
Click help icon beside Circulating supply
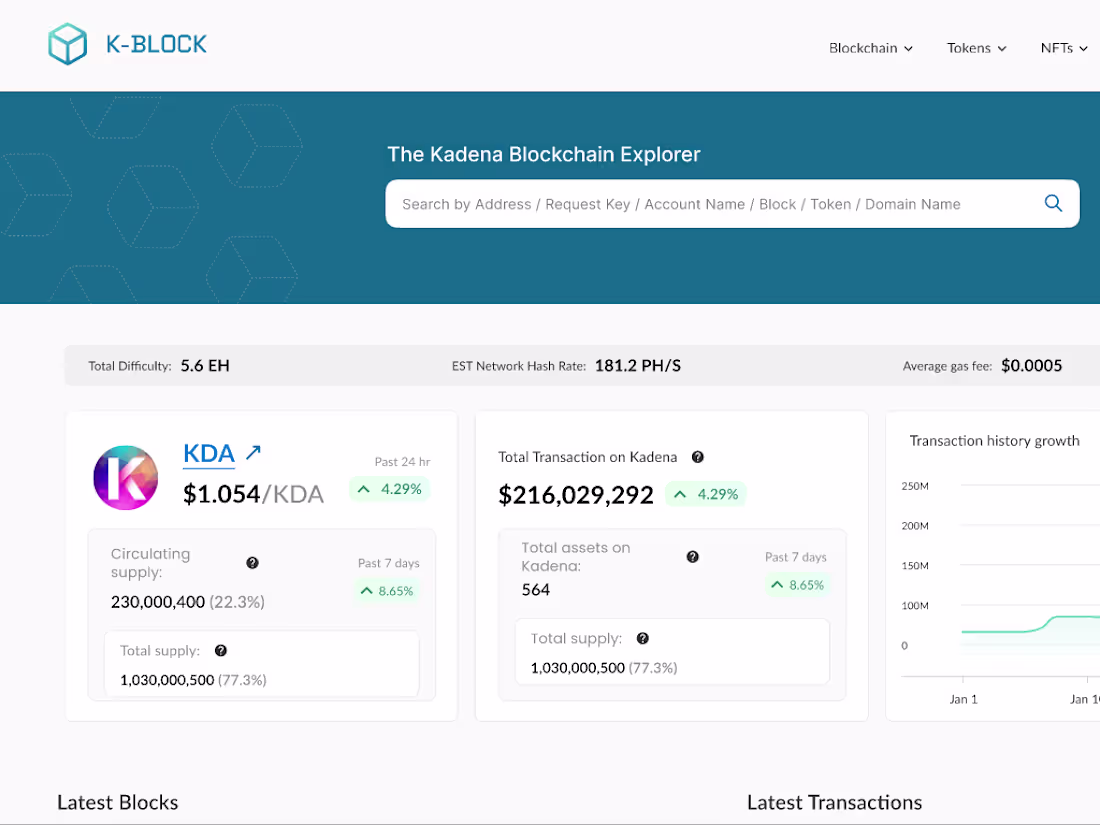[x=253, y=563]
